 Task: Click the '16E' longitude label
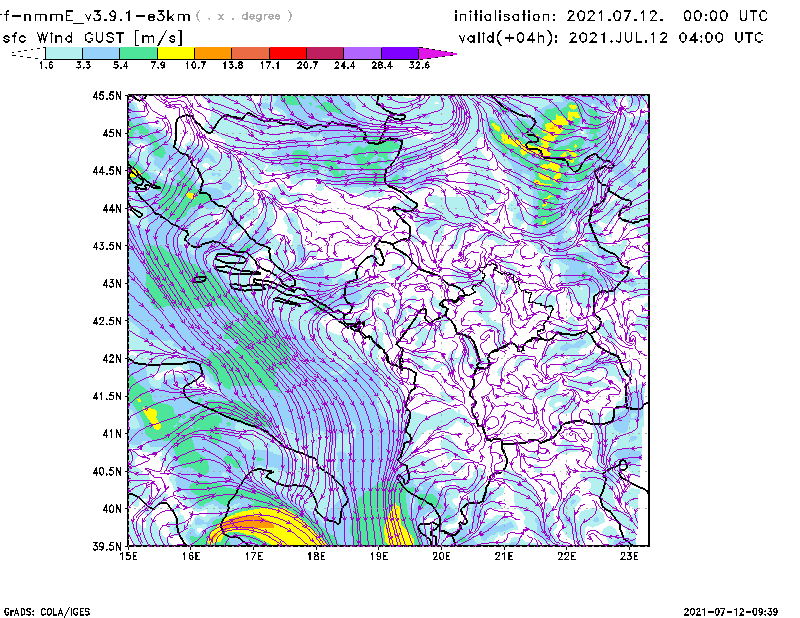tap(191, 556)
